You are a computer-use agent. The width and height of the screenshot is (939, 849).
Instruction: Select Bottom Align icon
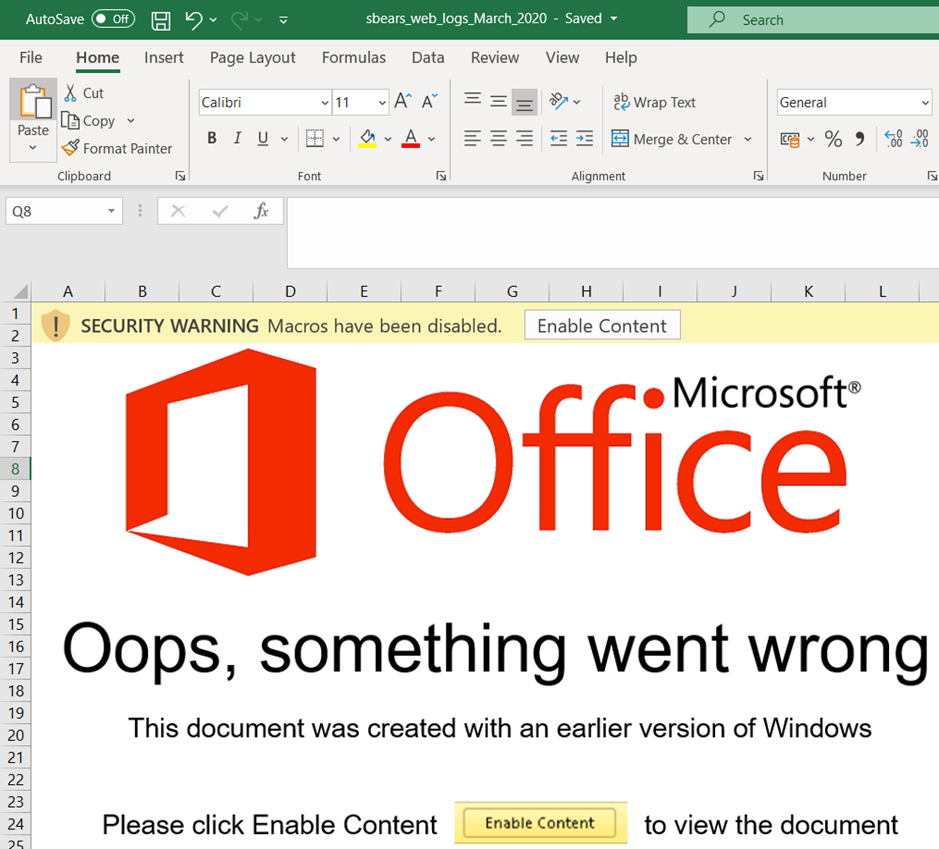click(524, 101)
